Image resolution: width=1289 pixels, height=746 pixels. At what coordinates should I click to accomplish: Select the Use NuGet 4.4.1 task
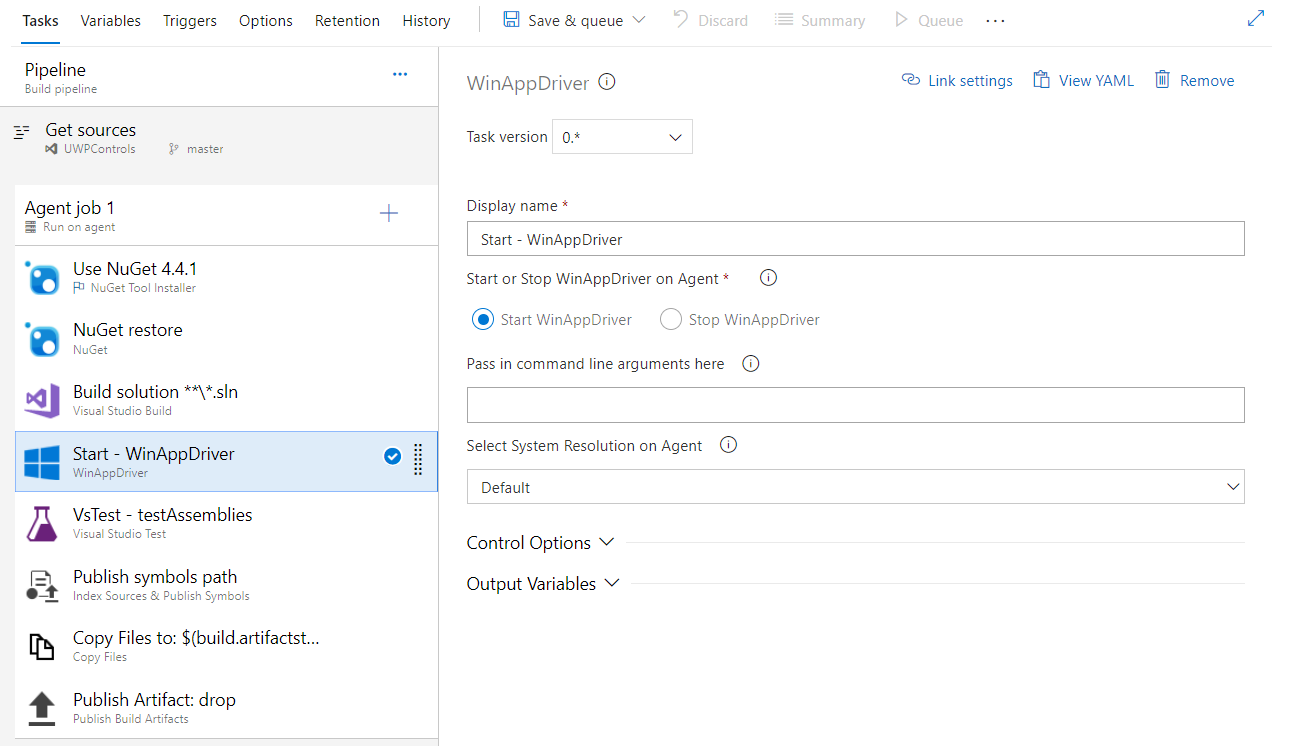pos(227,277)
